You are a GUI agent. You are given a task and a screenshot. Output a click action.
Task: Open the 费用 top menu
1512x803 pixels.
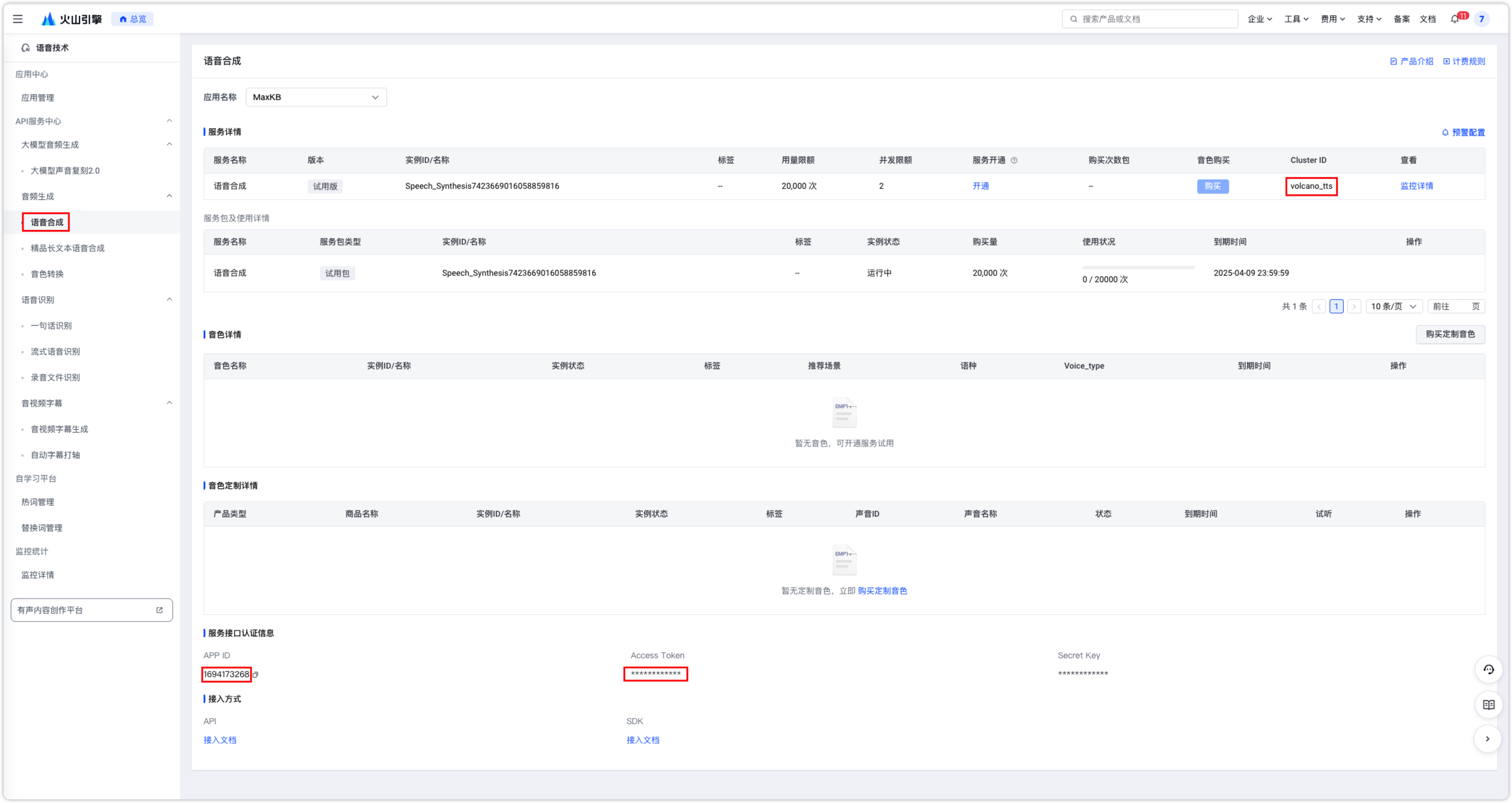[1332, 19]
